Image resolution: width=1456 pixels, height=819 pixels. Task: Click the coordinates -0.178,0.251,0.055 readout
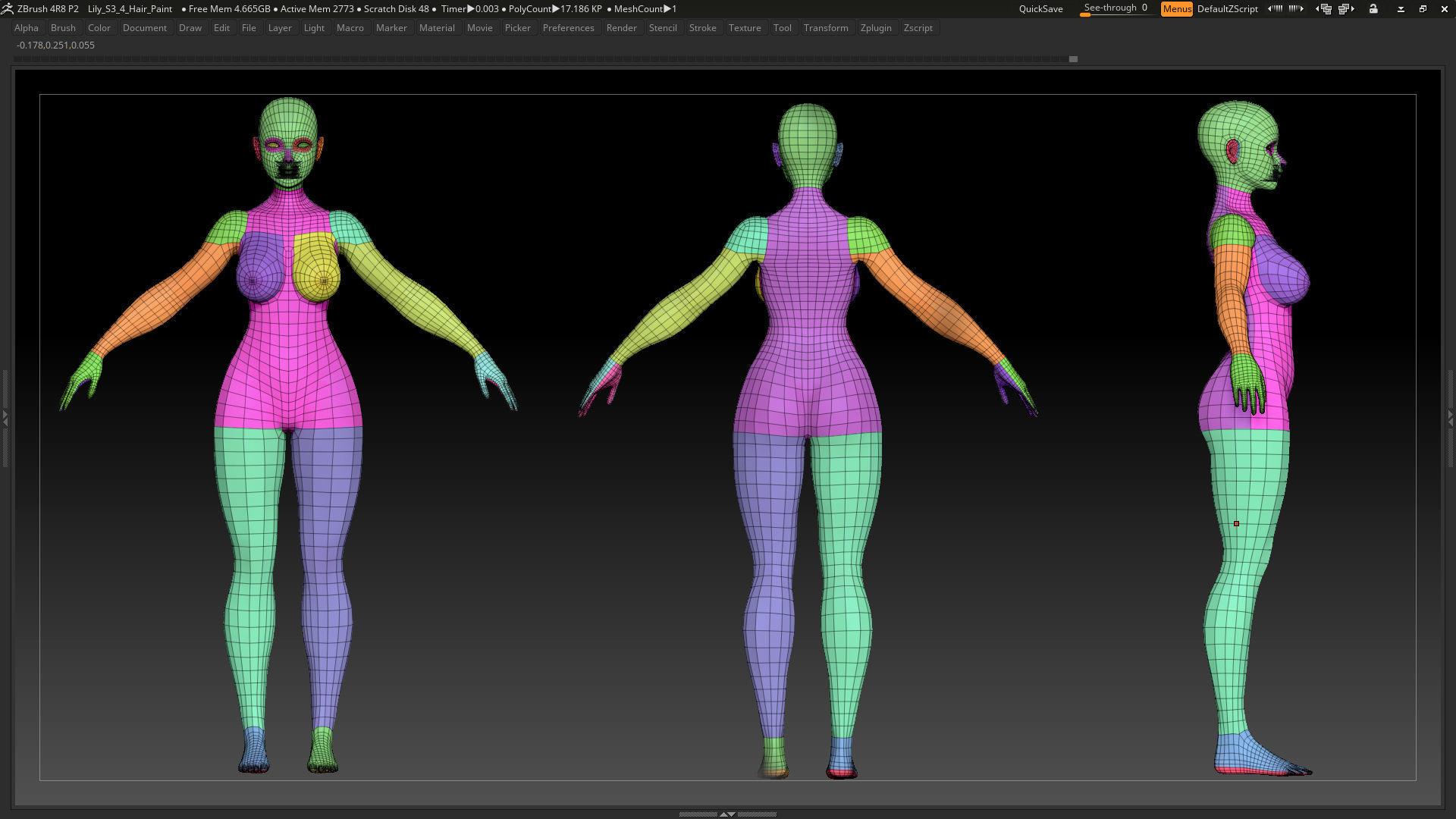55,45
